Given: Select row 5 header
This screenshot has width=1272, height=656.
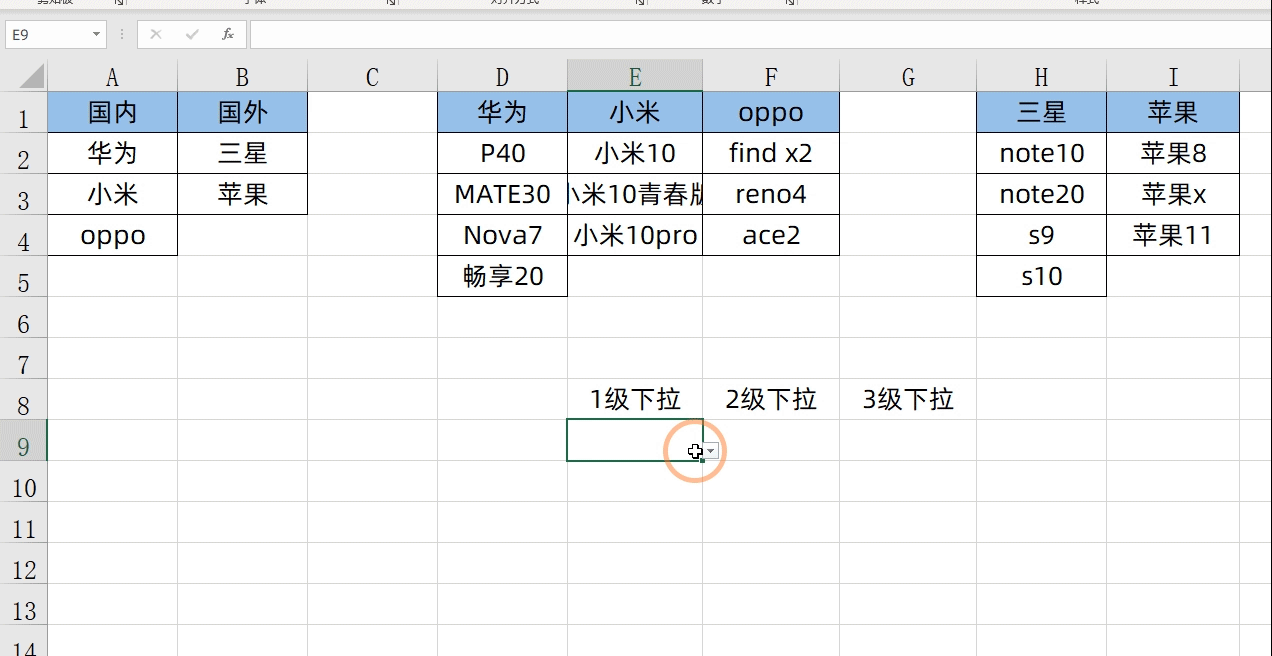Looking at the screenshot, I should click(23, 276).
